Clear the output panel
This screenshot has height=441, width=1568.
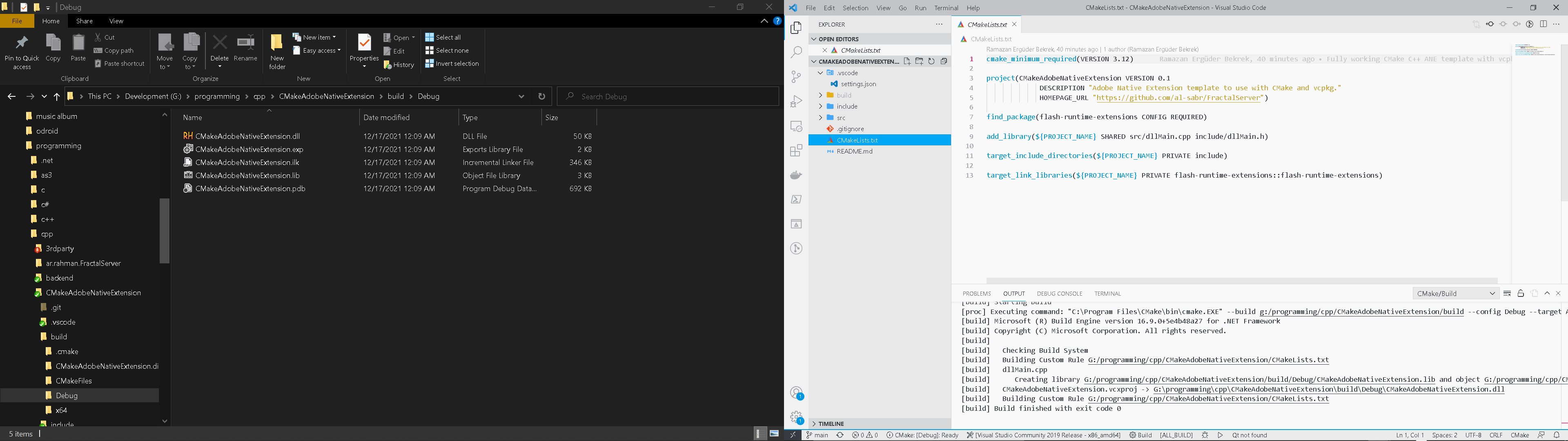pyautogui.click(x=1507, y=294)
